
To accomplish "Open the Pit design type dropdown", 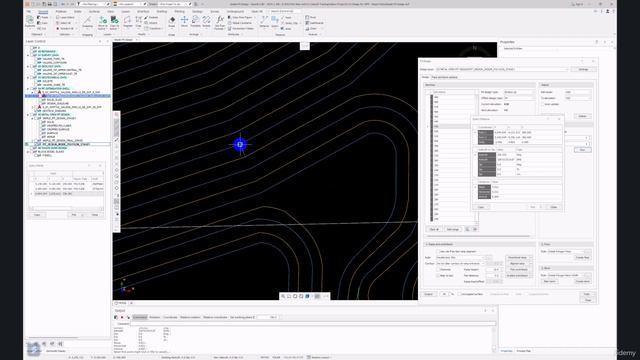I will (519, 92).
